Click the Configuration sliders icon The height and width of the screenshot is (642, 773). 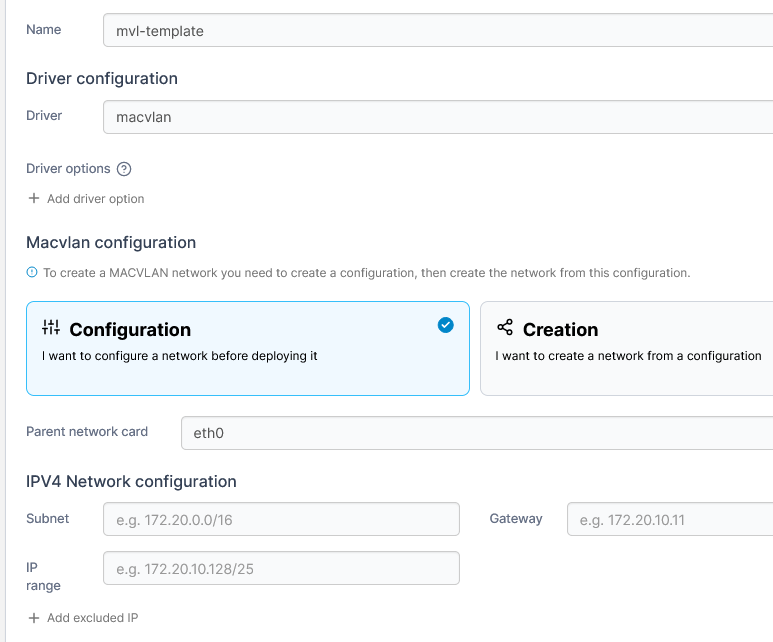click(x=51, y=328)
